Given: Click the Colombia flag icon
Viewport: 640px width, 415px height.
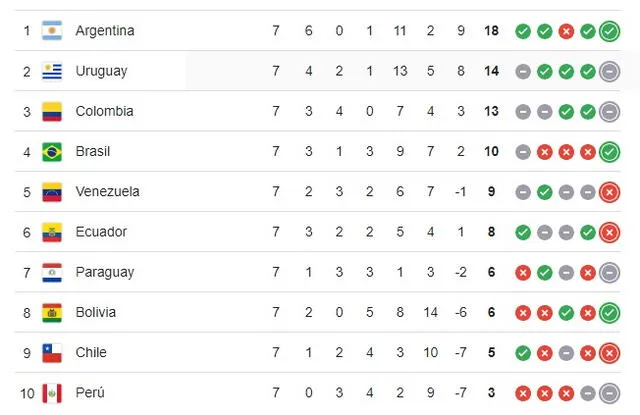Looking at the screenshot, I should [x=52, y=111].
